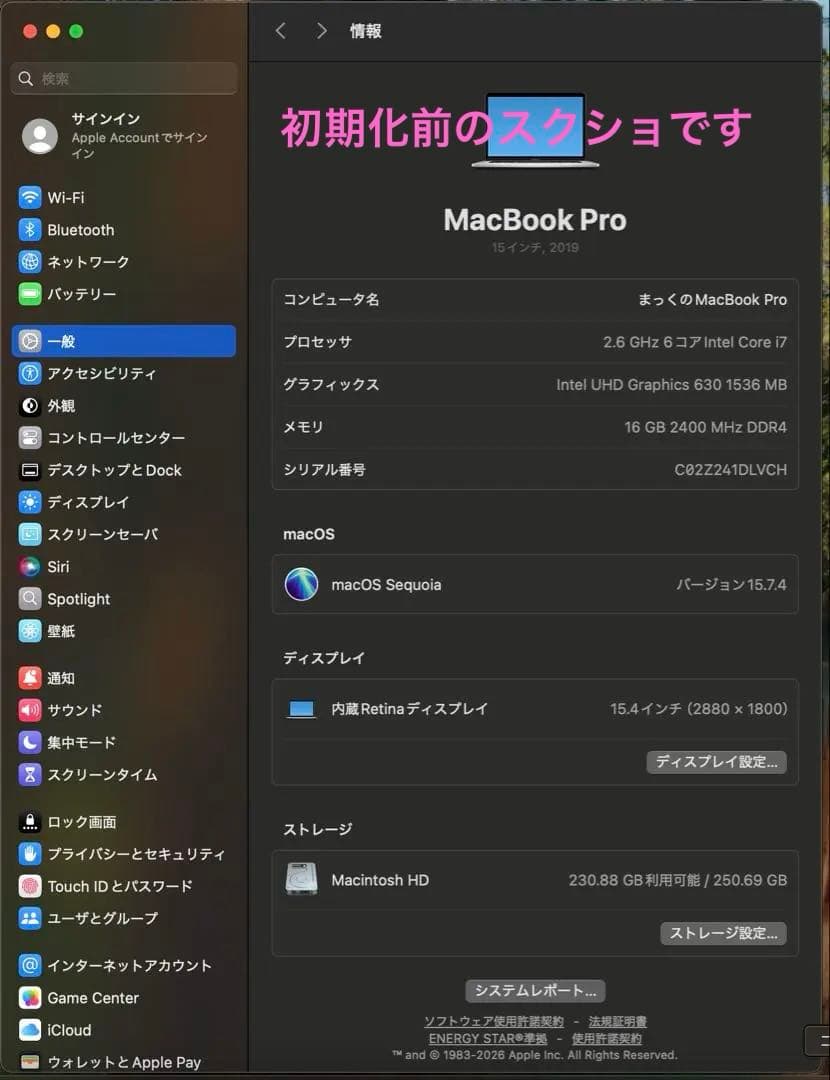This screenshot has width=830, height=1080.
Task: Open ウォレットとApple Pay icon
Action: click(30, 1061)
